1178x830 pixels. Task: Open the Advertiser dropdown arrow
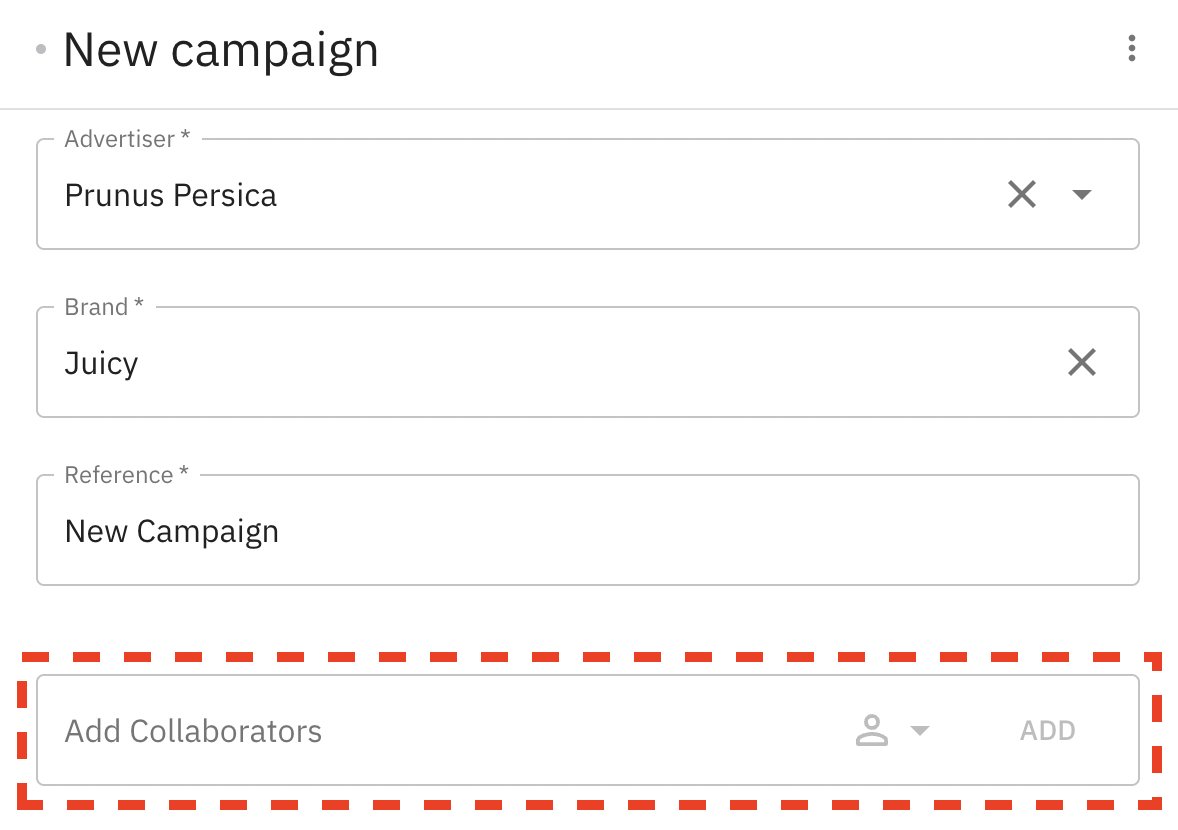[1082, 194]
